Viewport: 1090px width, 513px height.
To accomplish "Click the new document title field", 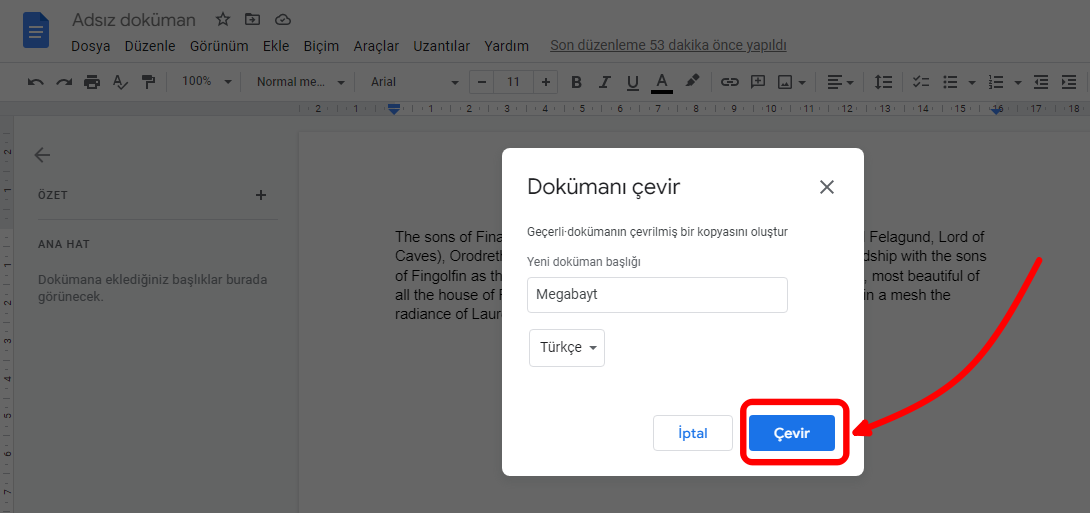I will point(657,295).
